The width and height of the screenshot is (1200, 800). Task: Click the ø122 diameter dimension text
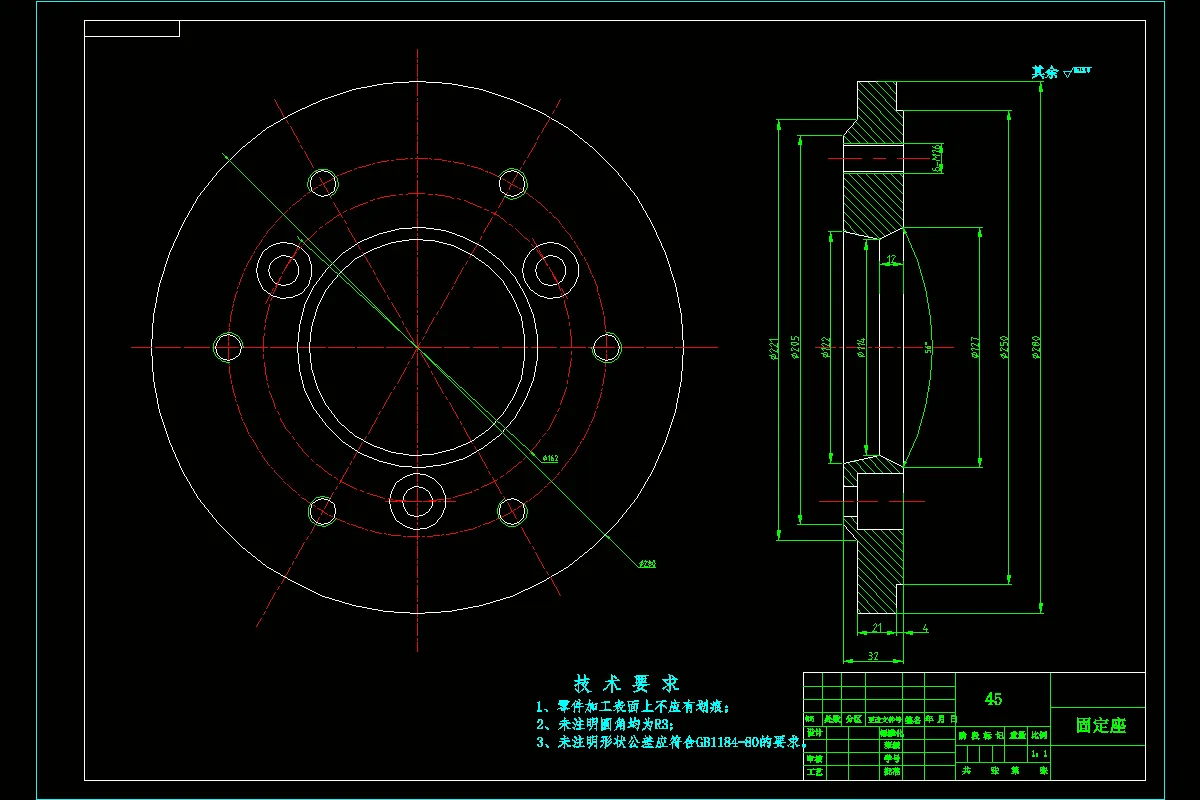click(x=825, y=347)
